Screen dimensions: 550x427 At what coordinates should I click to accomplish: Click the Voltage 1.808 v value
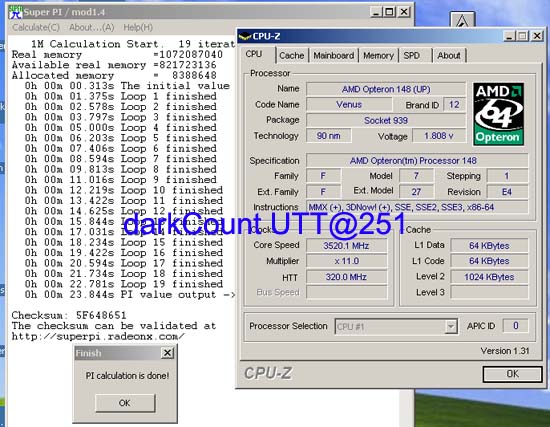(439, 136)
